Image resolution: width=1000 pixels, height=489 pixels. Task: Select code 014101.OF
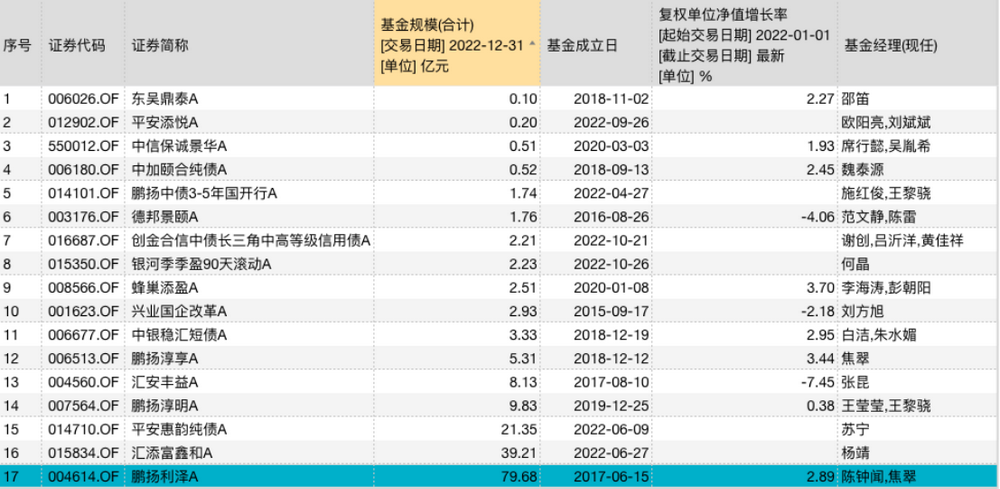click(x=84, y=193)
